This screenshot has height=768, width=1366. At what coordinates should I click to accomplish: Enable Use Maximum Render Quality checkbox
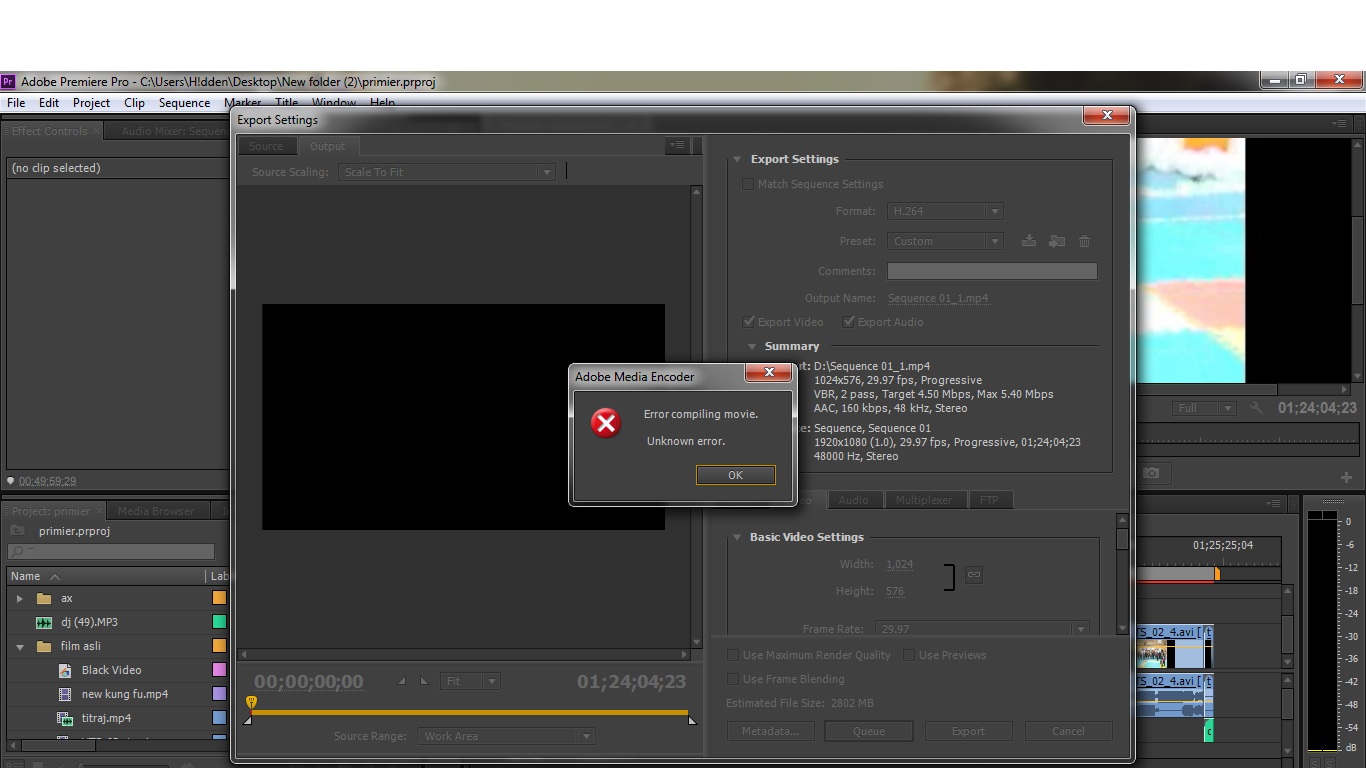coord(733,655)
